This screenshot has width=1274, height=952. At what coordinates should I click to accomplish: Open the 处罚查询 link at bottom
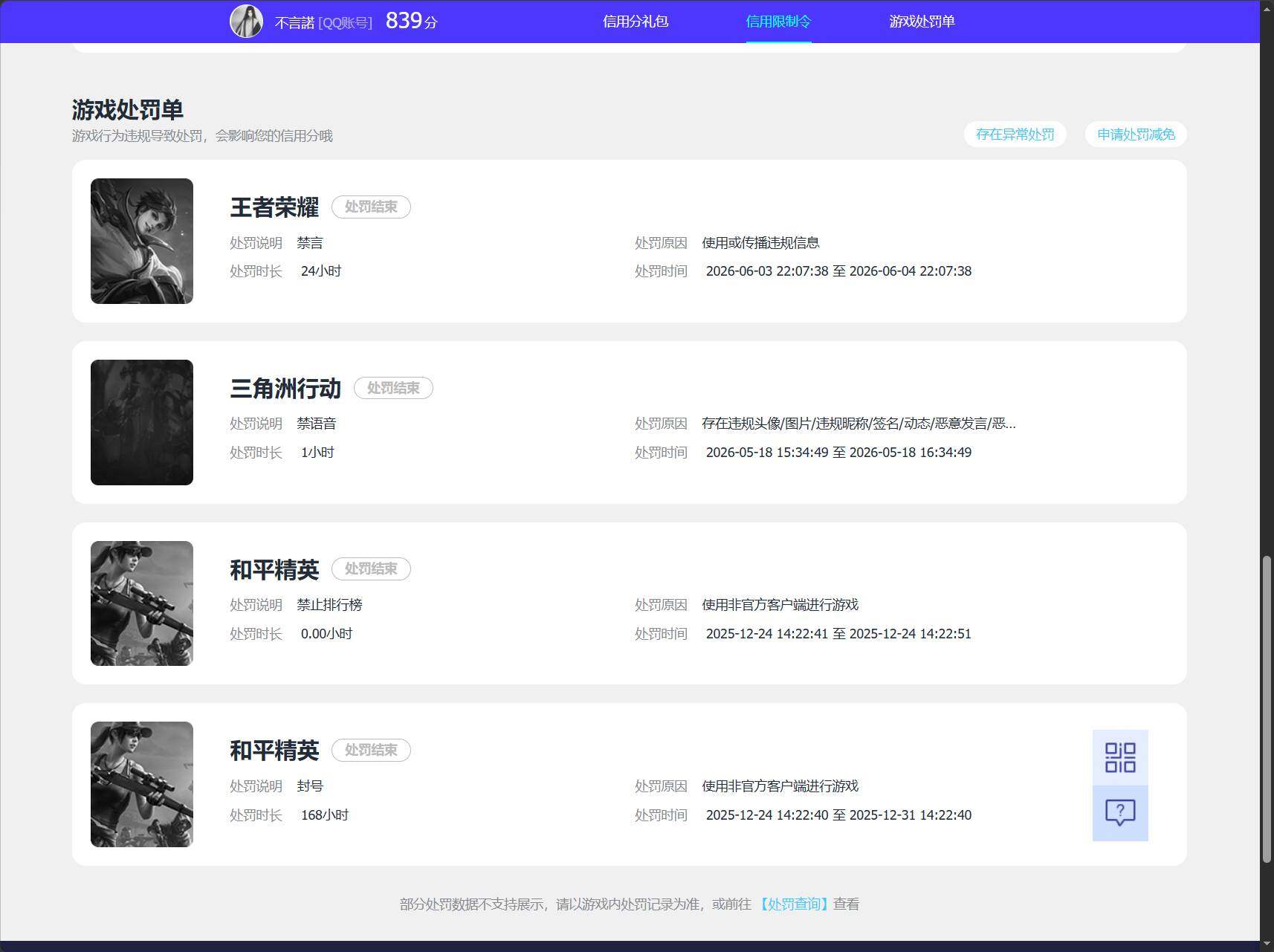coord(793,904)
